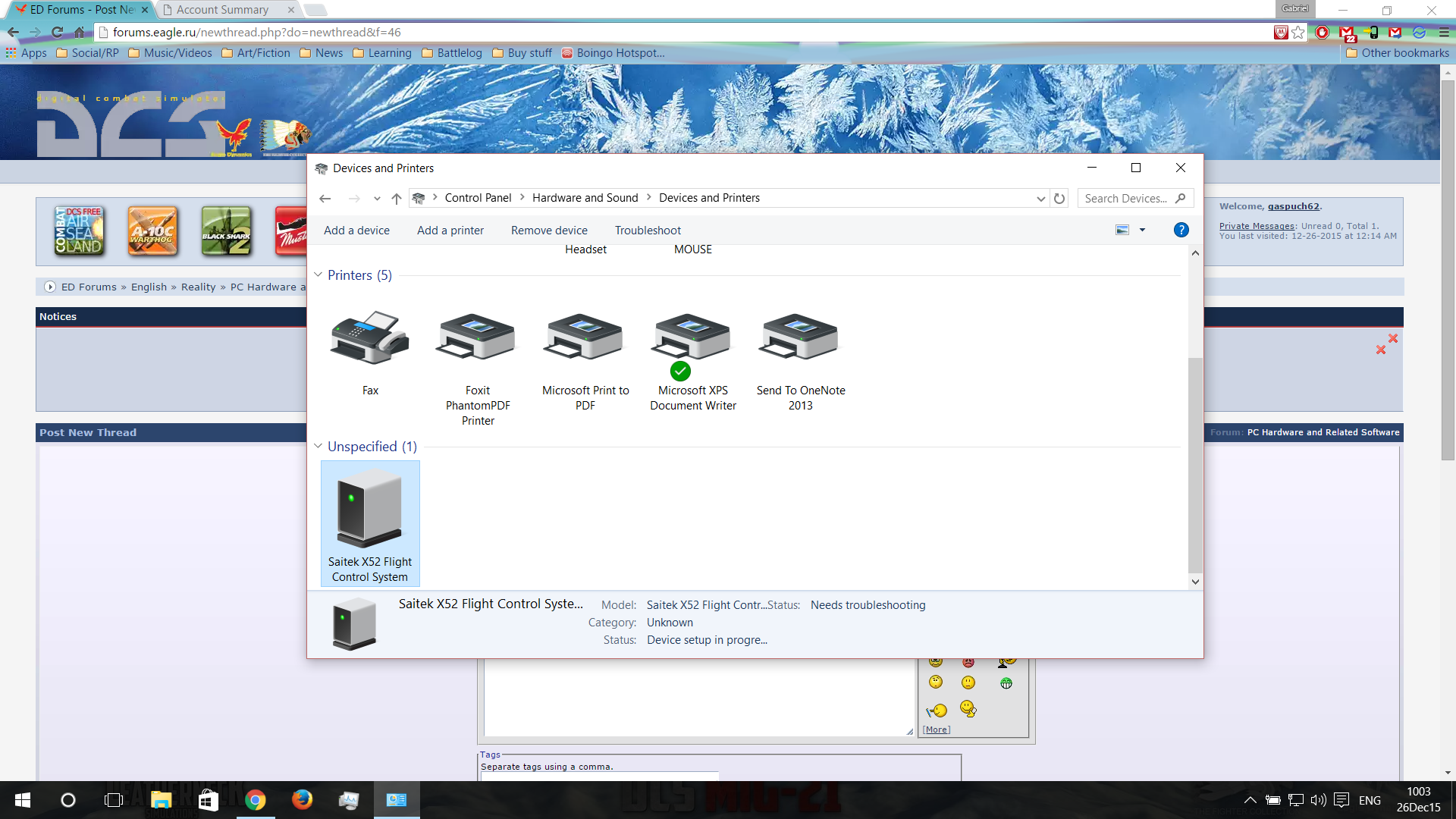Click the Chrome URL address bar
Viewport: 1456px width, 819px height.
coord(682,32)
